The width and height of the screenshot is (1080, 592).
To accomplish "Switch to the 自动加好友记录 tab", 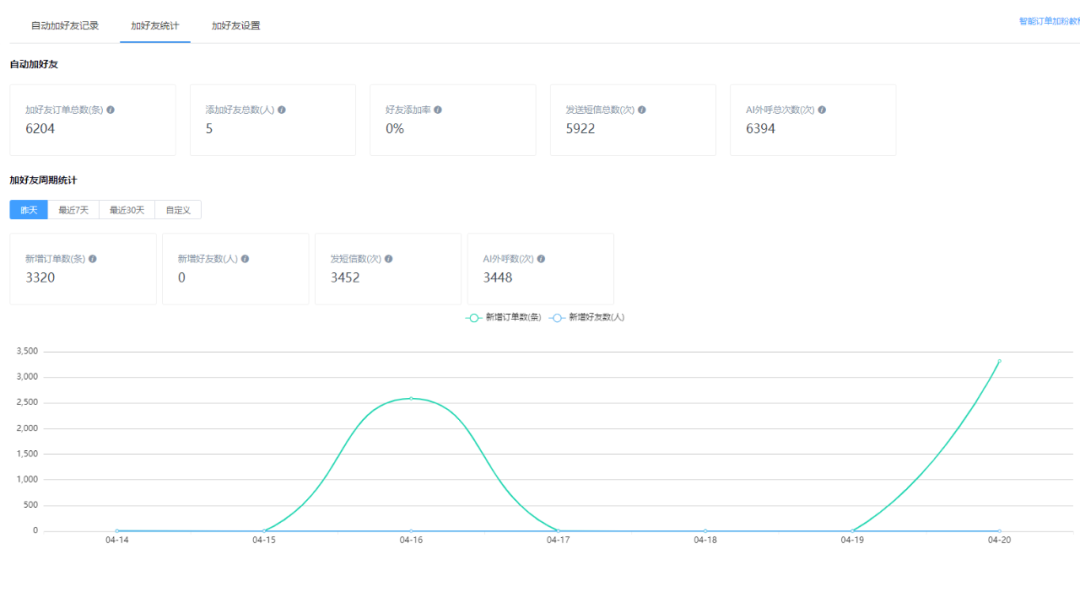I will (65, 25).
